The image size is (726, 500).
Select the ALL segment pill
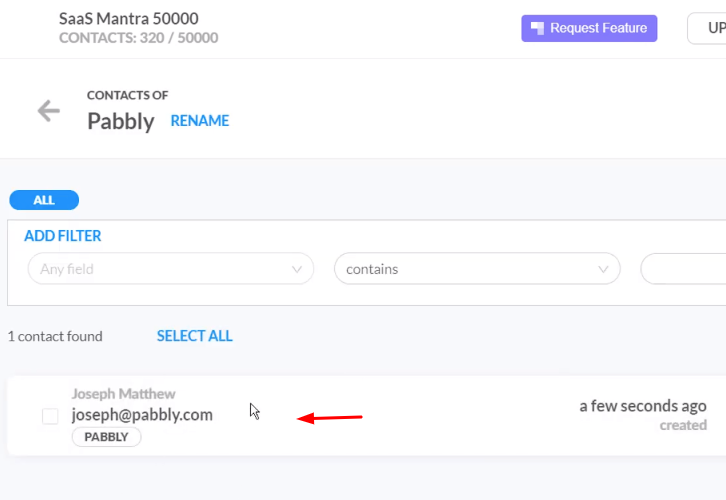point(44,200)
